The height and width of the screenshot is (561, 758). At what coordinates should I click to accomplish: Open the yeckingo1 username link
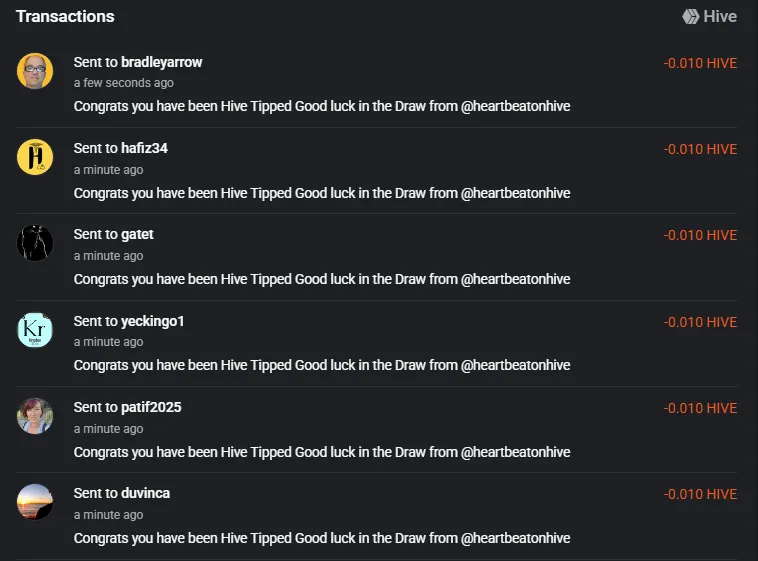click(153, 321)
